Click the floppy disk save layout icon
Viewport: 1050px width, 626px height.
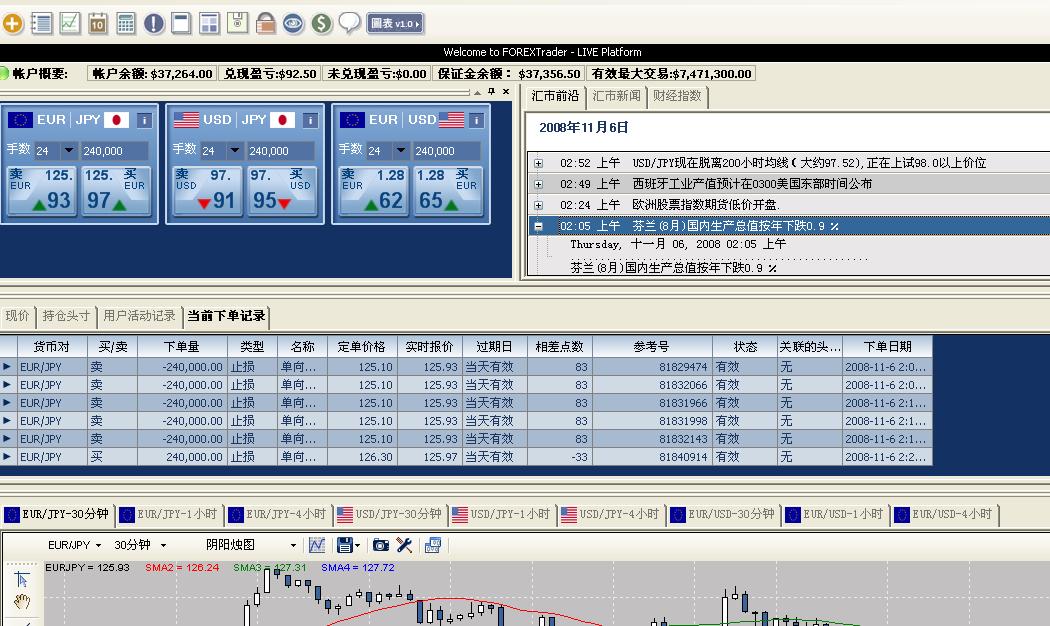pyautogui.click(x=237, y=24)
